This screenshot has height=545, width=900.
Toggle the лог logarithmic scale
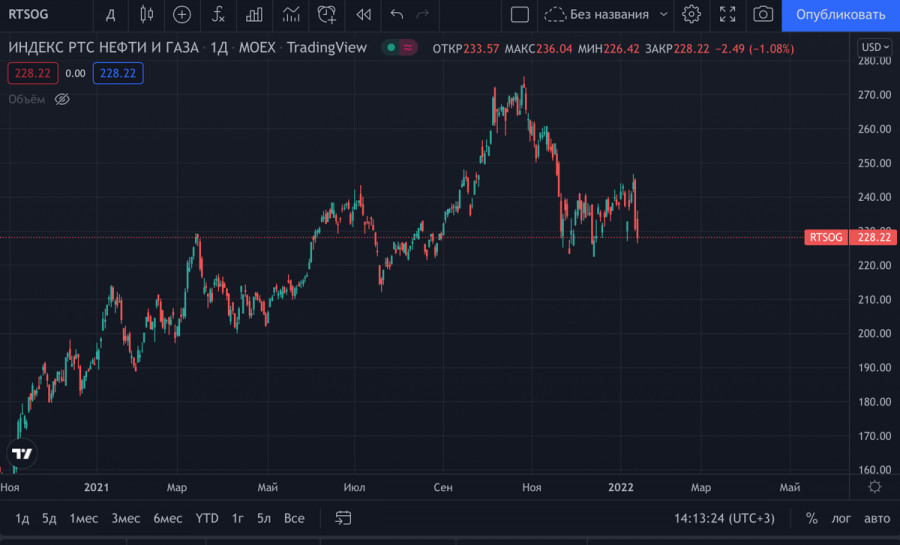pos(841,518)
